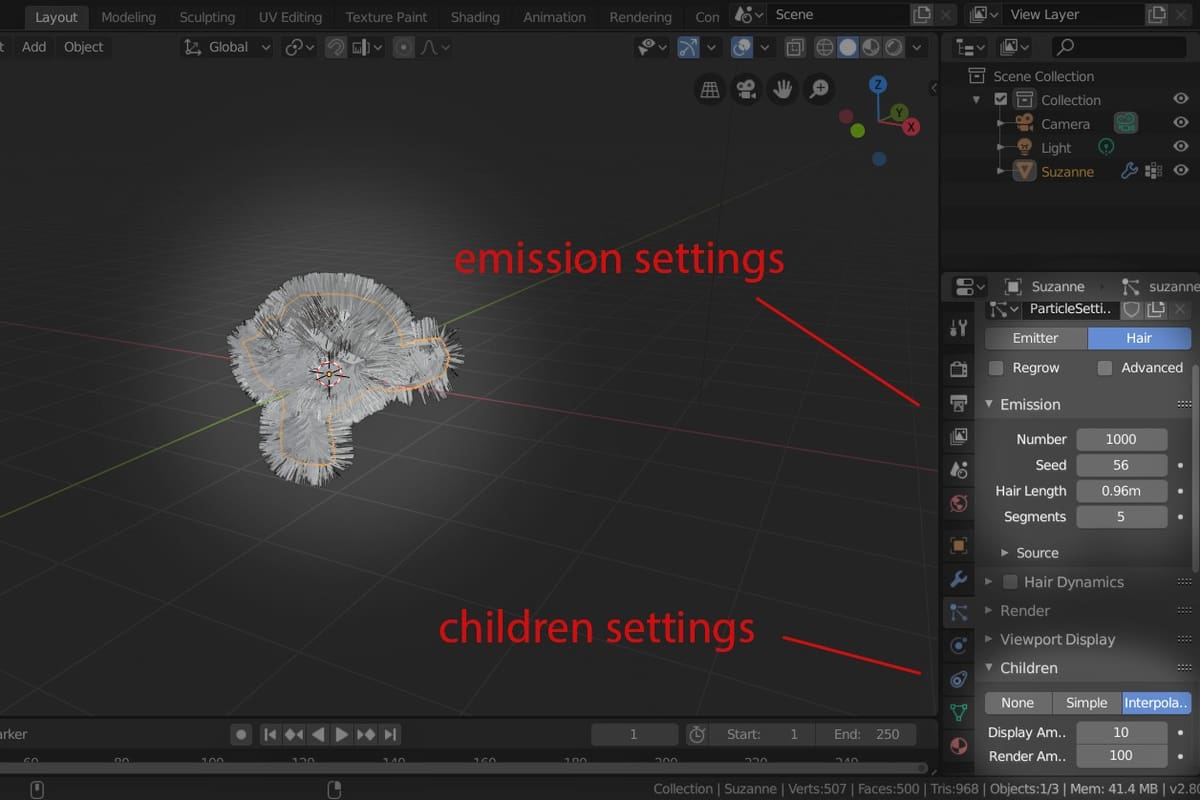1200x800 pixels.
Task: Open the Modifier properties wrench tab
Action: coord(958,579)
